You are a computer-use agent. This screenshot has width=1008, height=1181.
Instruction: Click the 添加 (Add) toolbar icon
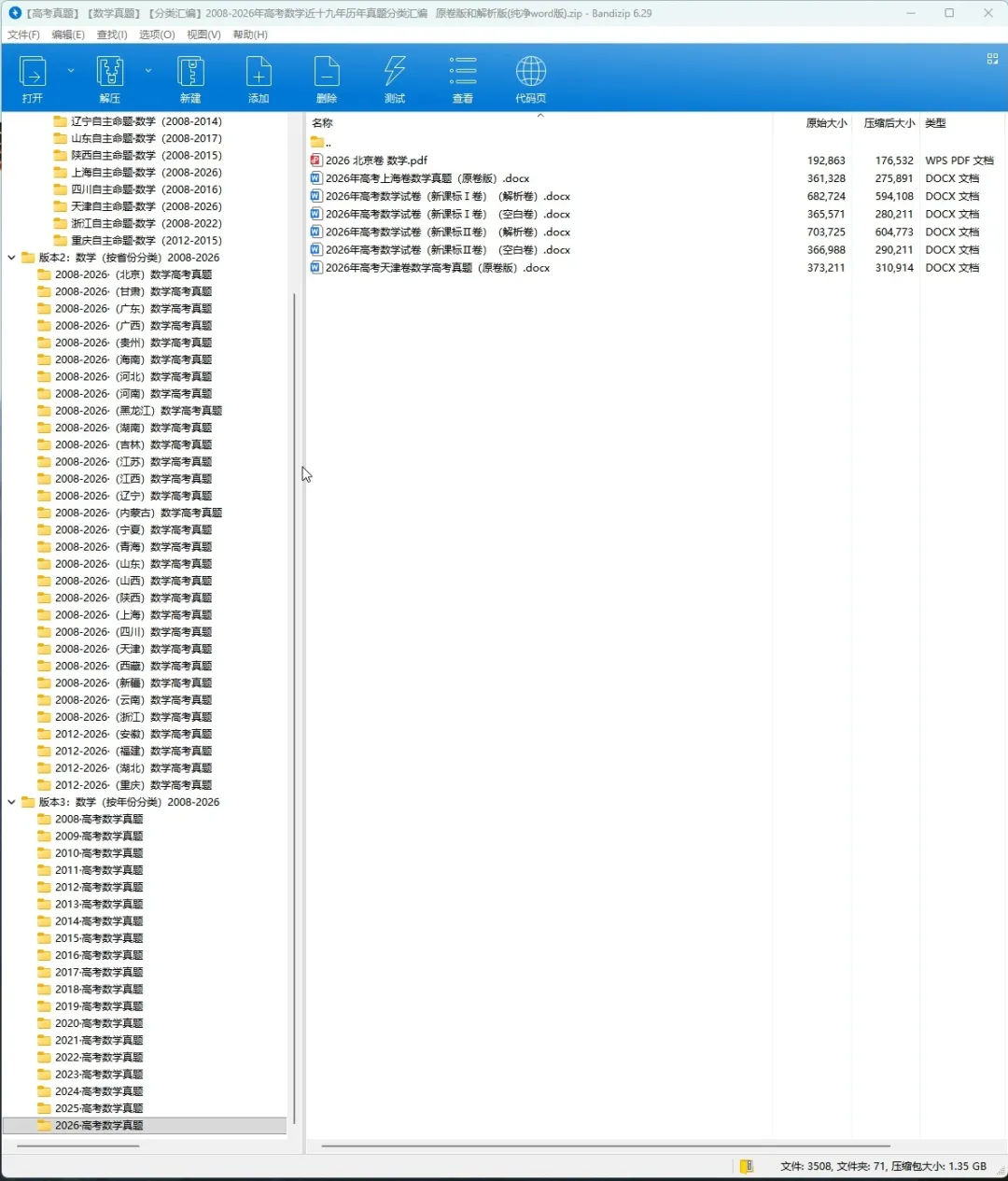point(259,72)
